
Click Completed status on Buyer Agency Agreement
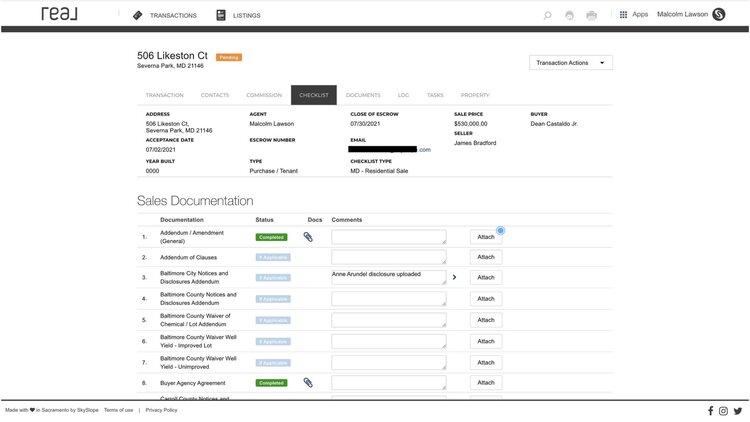click(x=271, y=383)
